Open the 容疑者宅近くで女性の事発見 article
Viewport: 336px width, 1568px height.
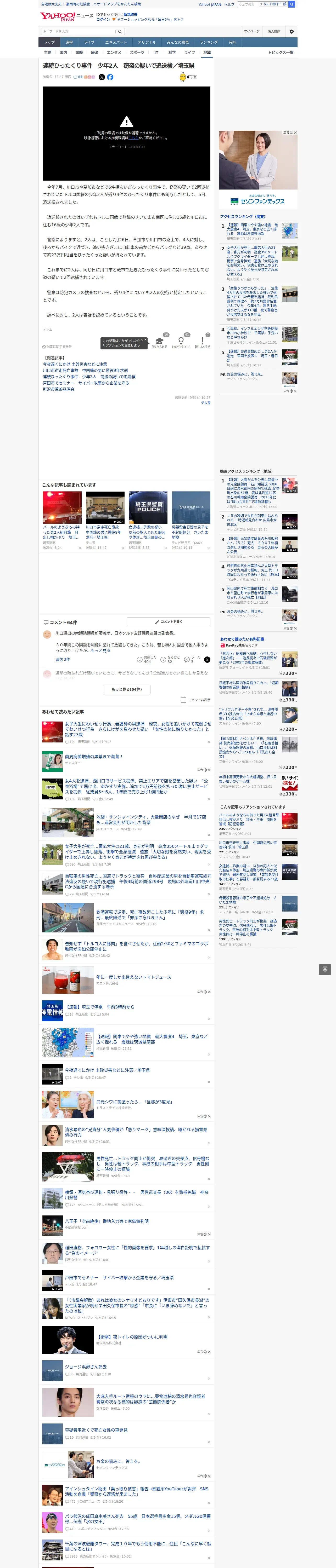coord(96,1430)
